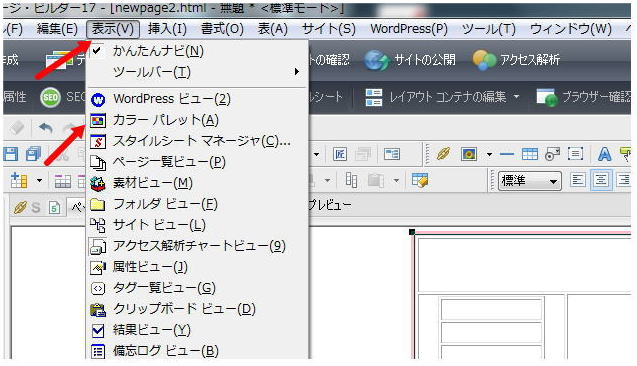
Task: Open the 表示(V) menu
Action: (113, 29)
